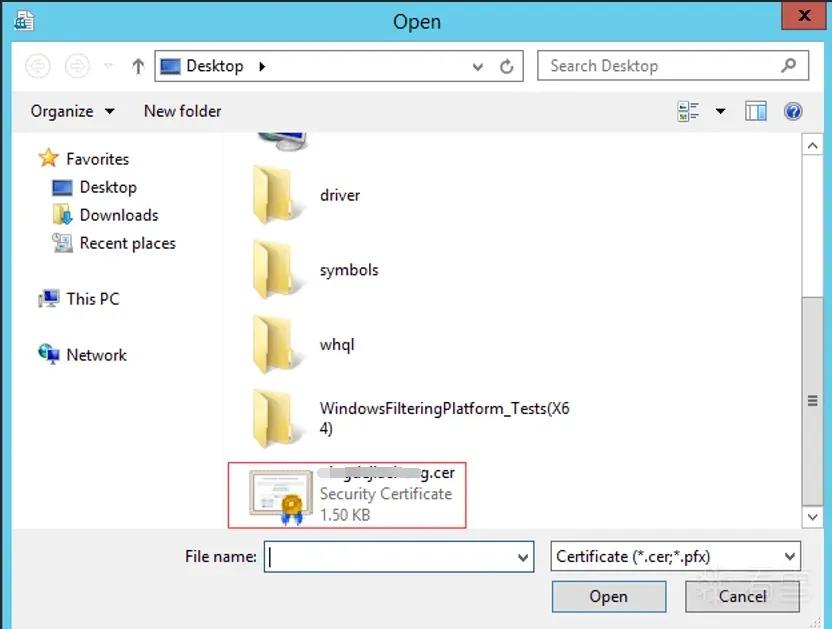Click the Change your view icon
The image size is (832, 629).
[x=688, y=111]
